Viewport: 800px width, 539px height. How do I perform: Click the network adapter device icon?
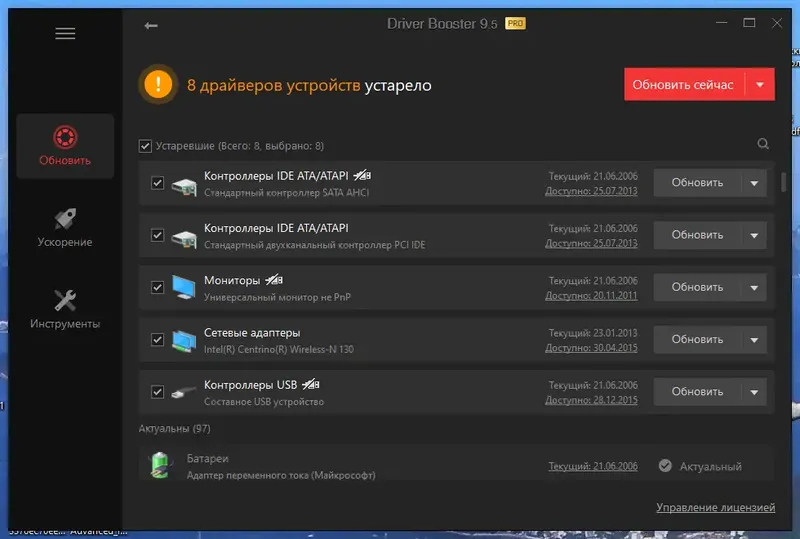184,340
